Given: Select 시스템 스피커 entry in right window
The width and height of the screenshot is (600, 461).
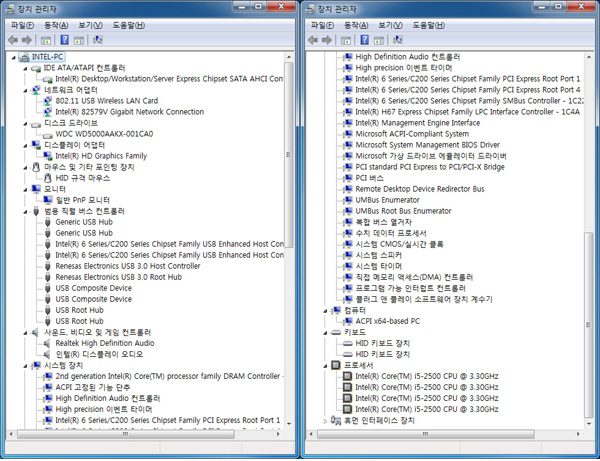Looking at the screenshot, I should pyautogui.click(x=378, y=256).
